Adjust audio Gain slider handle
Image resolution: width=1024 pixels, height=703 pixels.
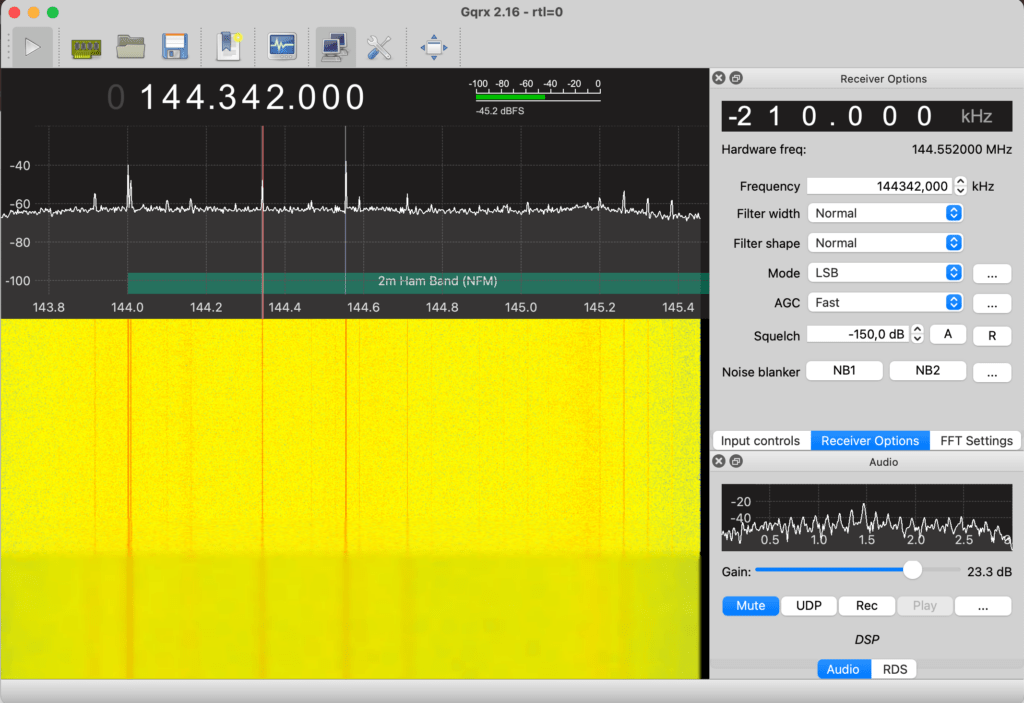[x=912, y=570]
